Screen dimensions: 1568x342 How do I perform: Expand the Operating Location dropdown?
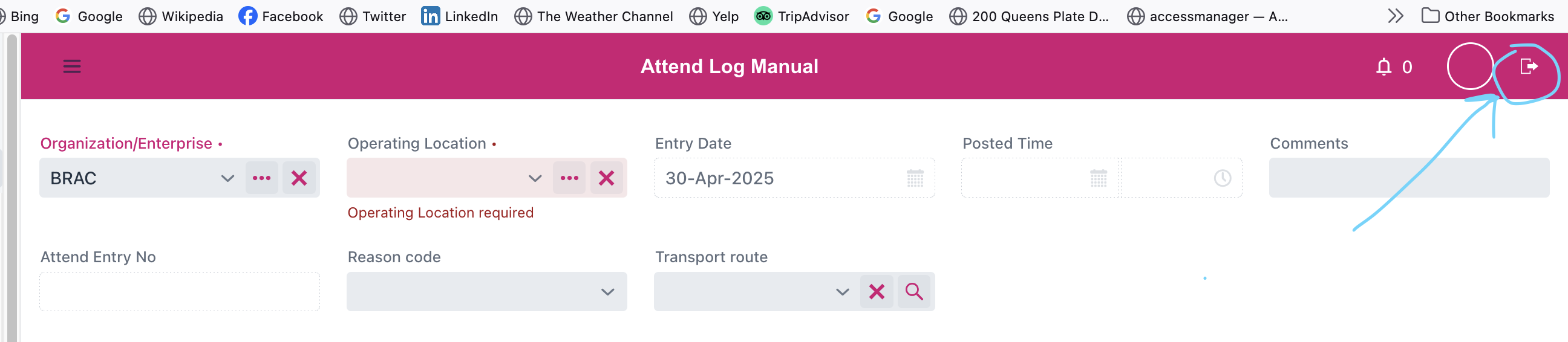pyautogui.click(x=535, y=179)
